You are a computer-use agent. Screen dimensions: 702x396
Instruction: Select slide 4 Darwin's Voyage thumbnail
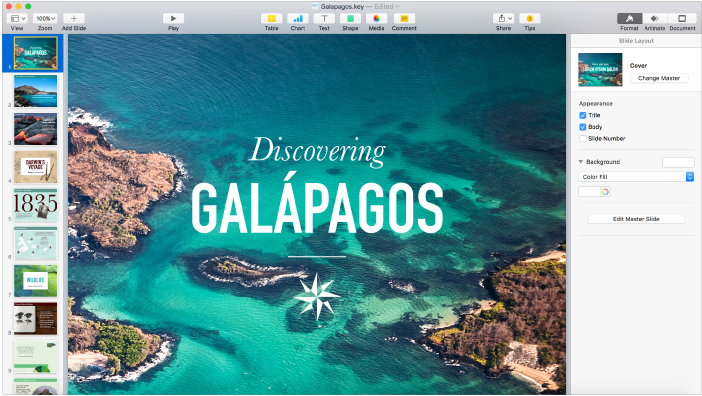click(x=36, y=167)
